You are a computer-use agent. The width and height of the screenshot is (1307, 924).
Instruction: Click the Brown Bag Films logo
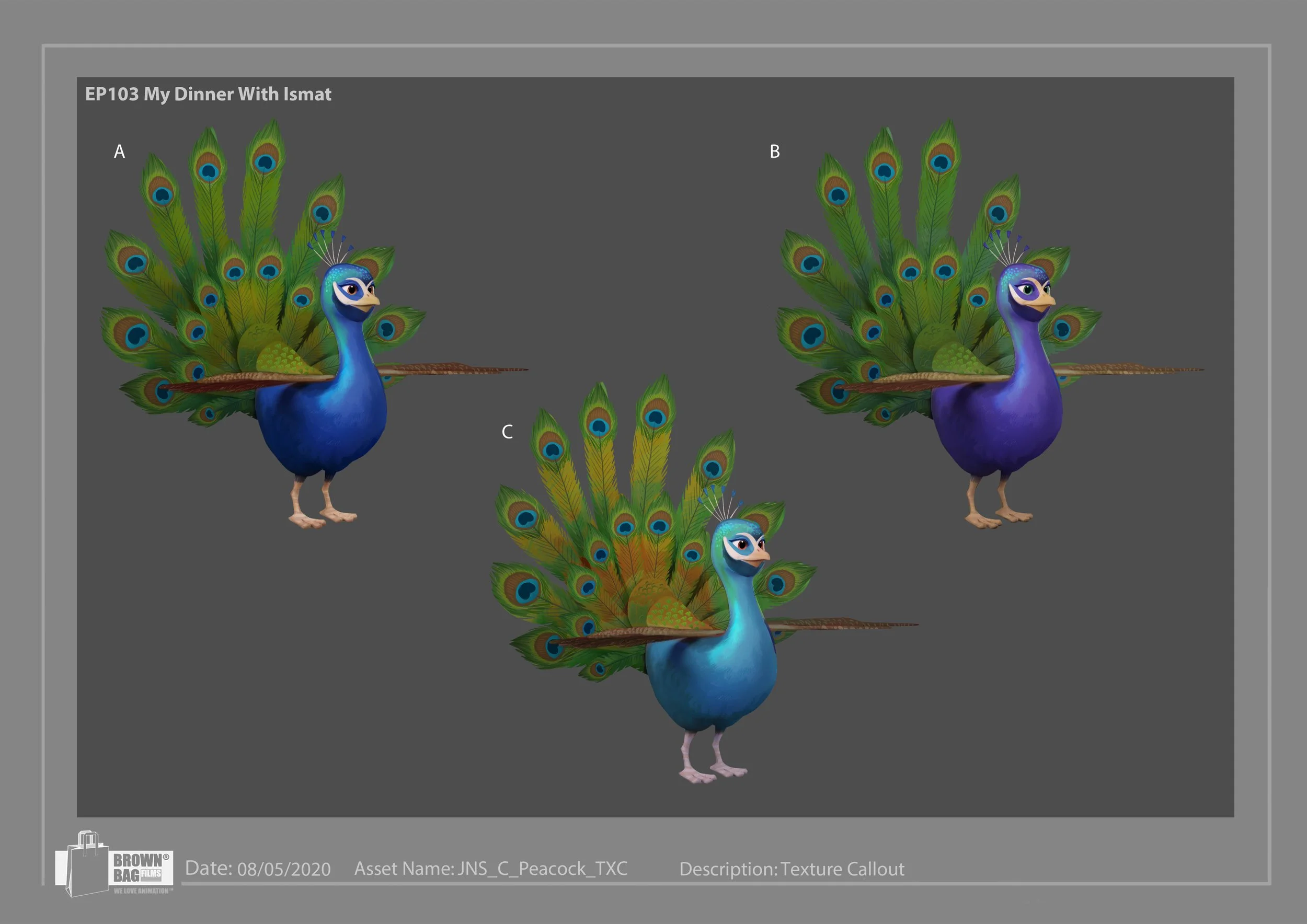(x=114, y=865)
